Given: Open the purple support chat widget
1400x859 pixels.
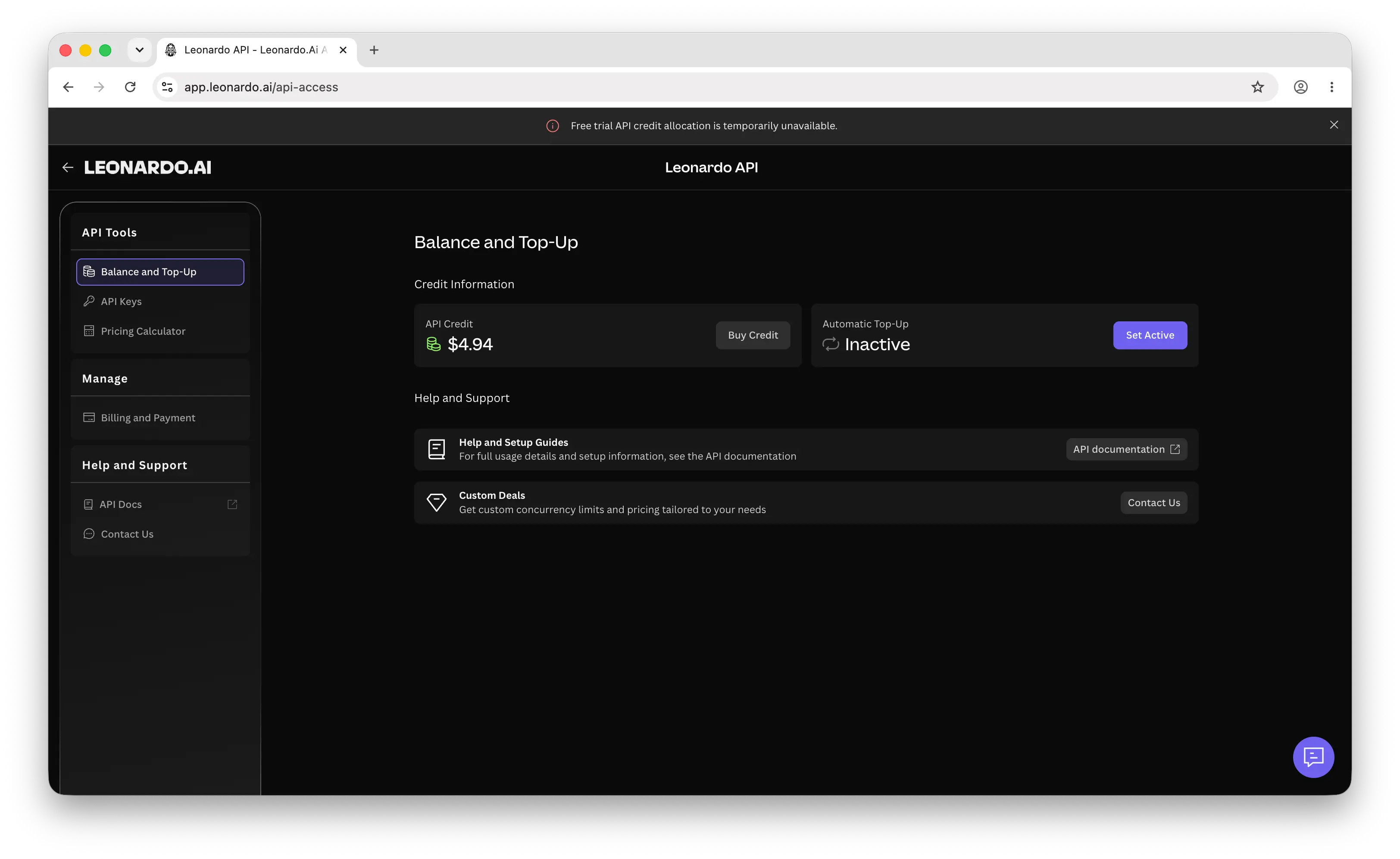Looking at the screenshot, I should (1313, 757).
